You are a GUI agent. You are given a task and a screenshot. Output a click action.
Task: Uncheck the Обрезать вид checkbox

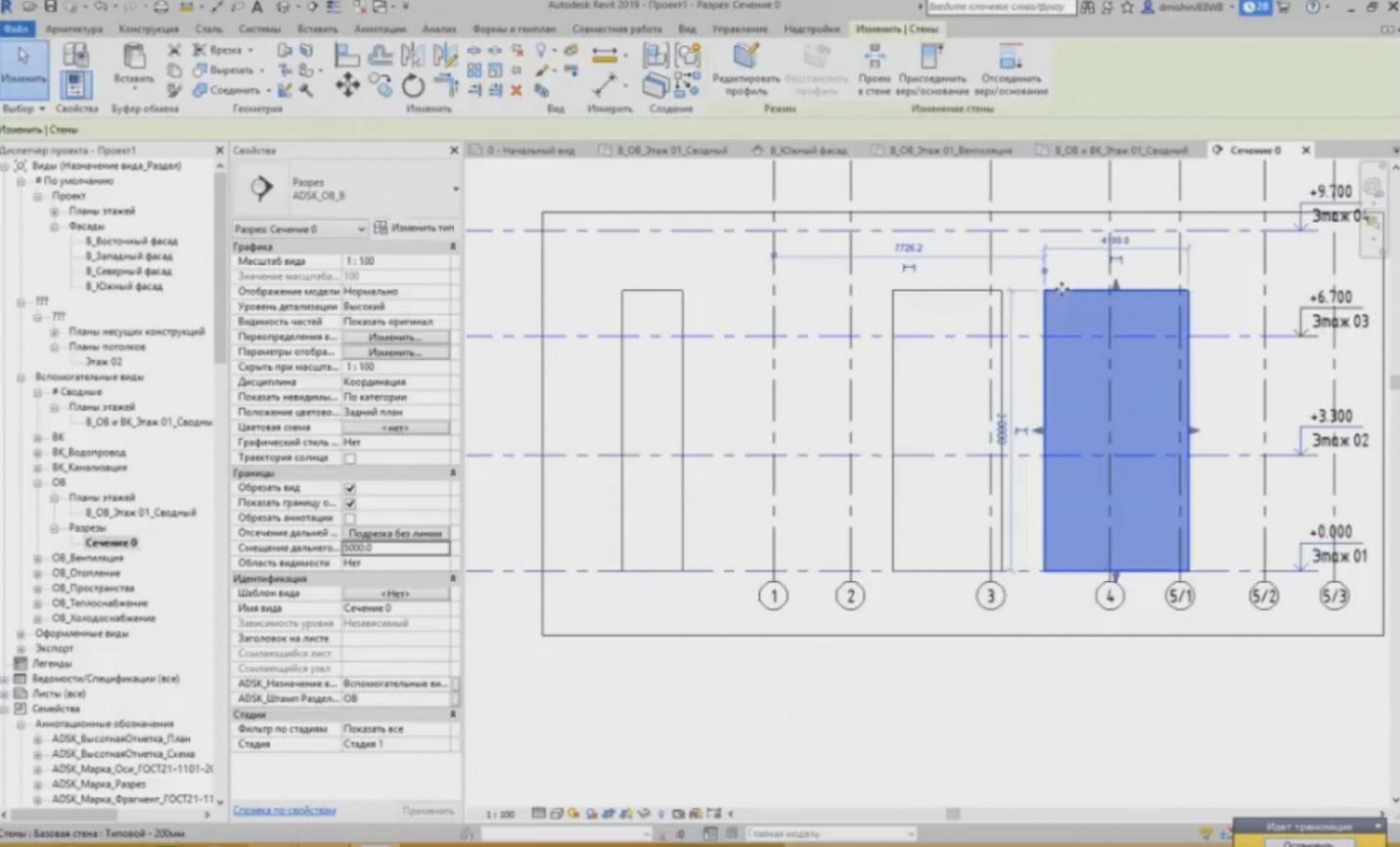(350, 488)
